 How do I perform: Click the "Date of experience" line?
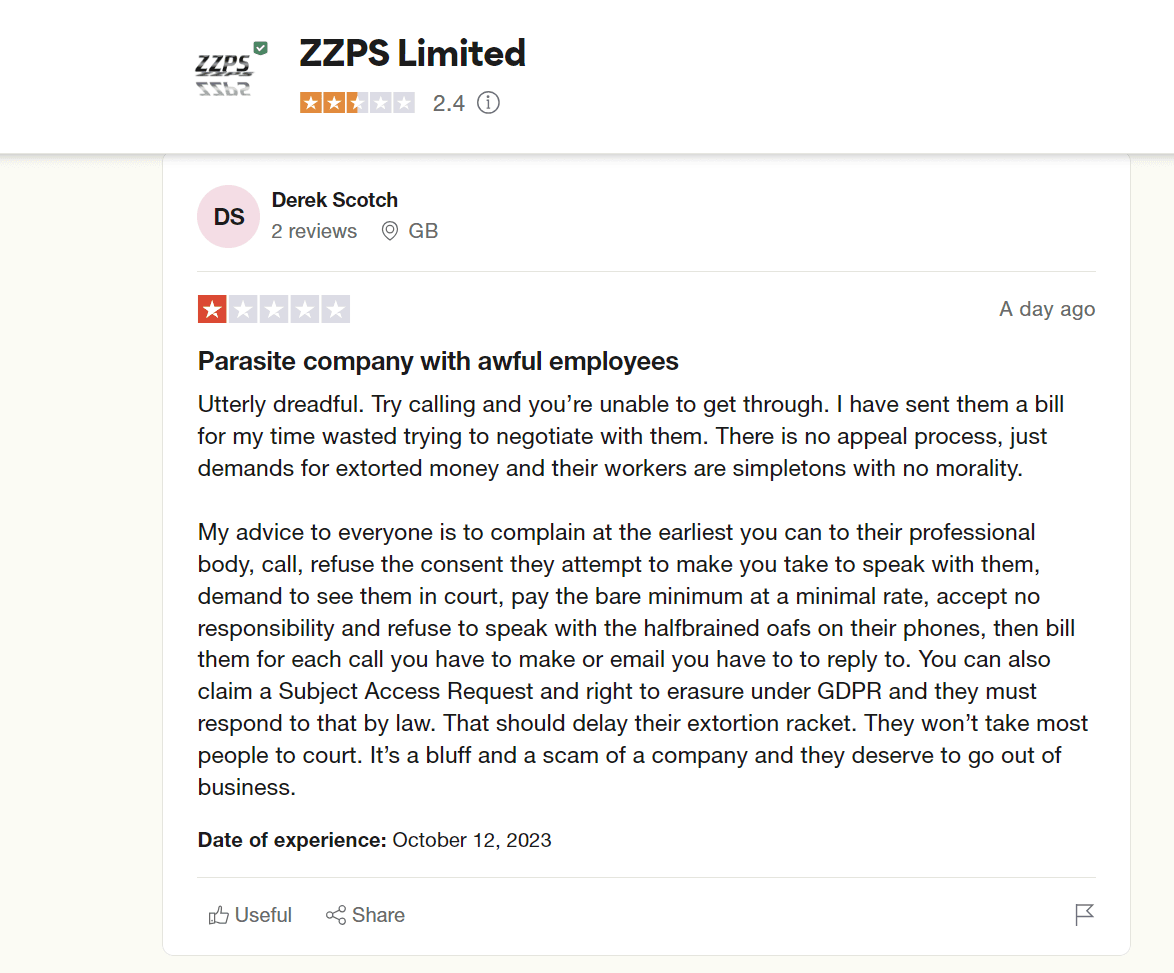click(374, 840)
